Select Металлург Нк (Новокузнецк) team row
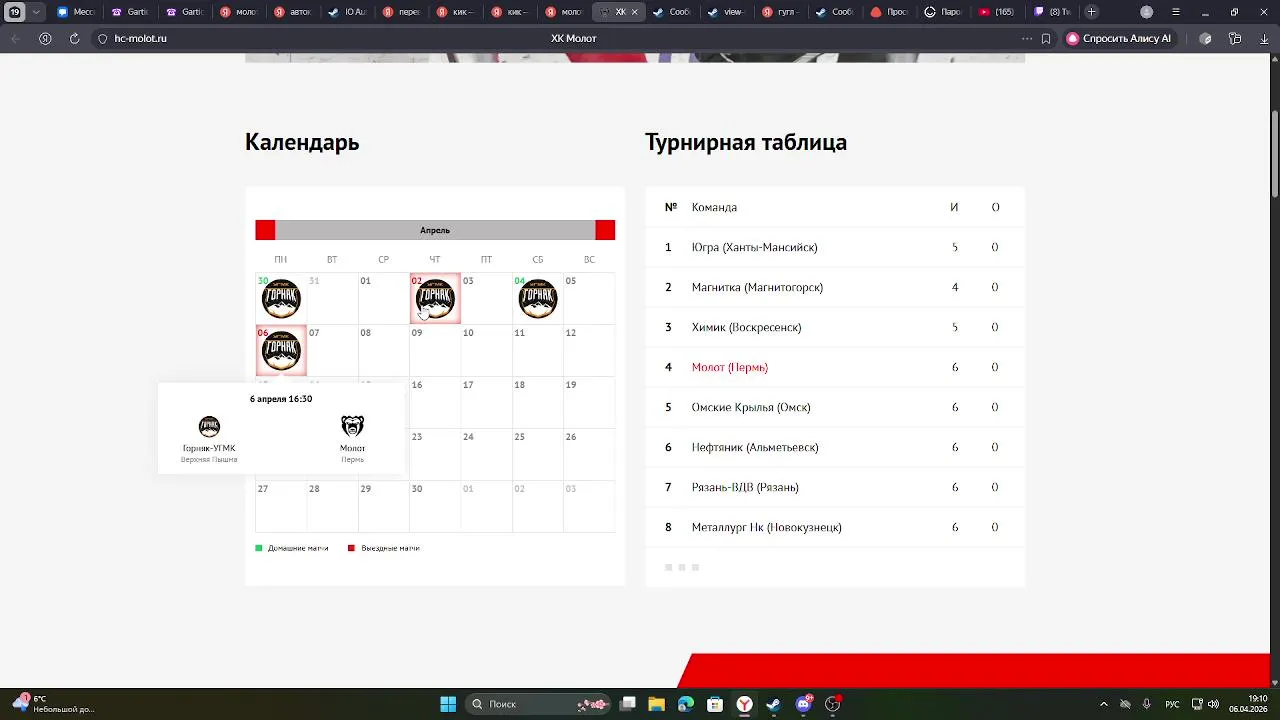The image size is (1280, 720). (835, 527)
